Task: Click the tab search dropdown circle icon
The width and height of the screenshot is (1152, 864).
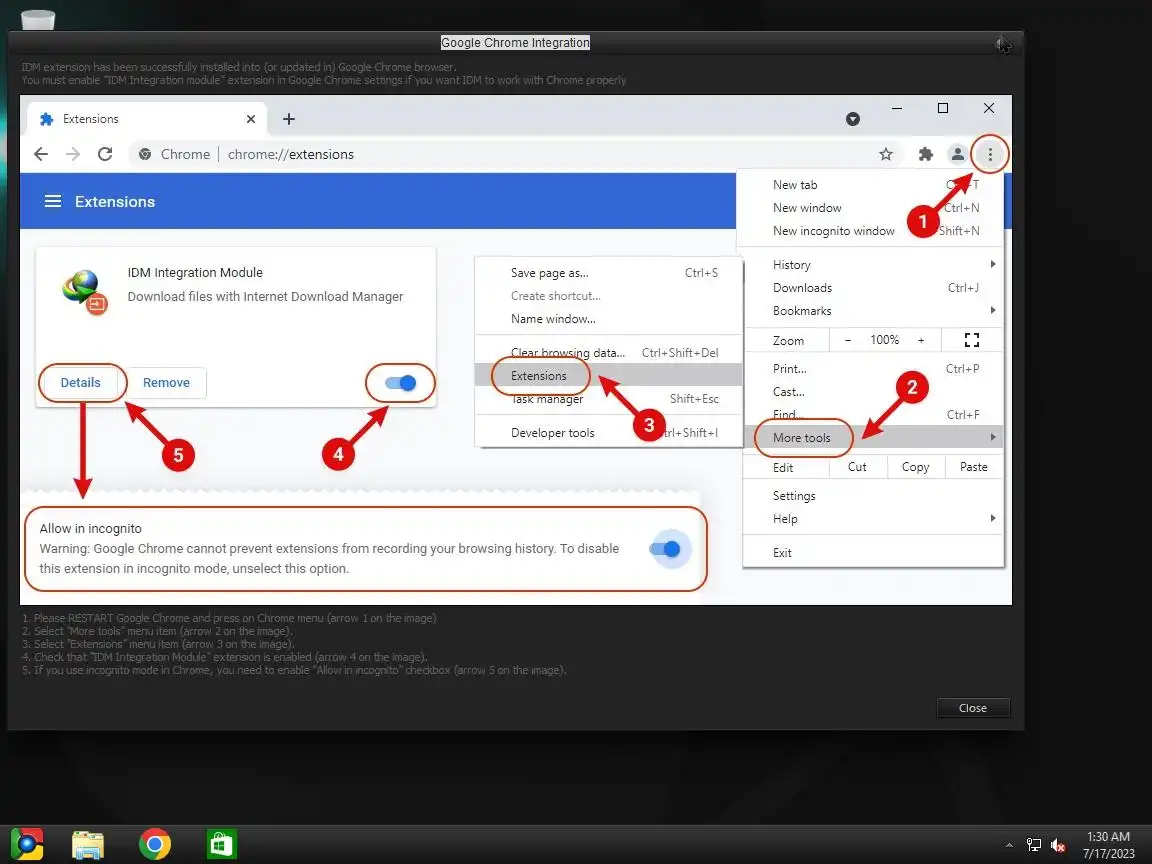Action: [852, 119]
